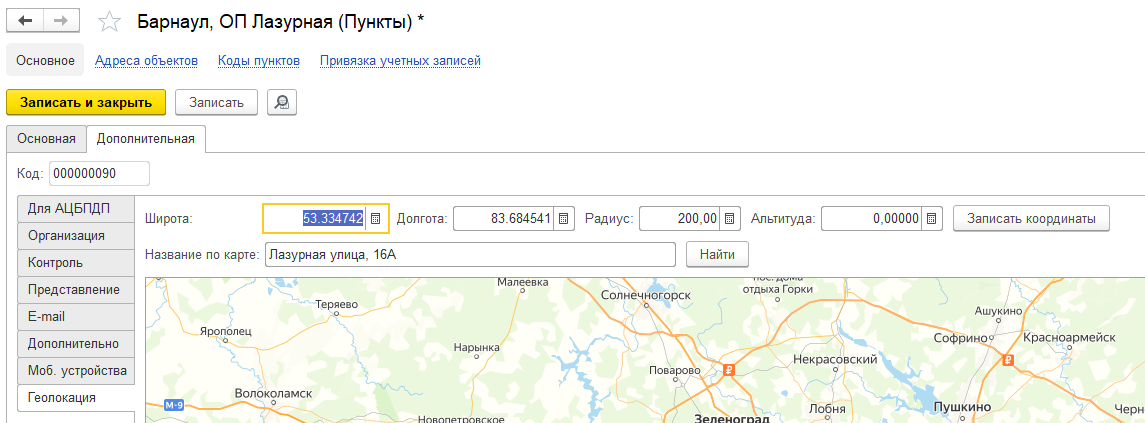The width and height of the screenshot is (1145, 423).
Task: Open calculator for Радиус field
Action: [730, 218]
